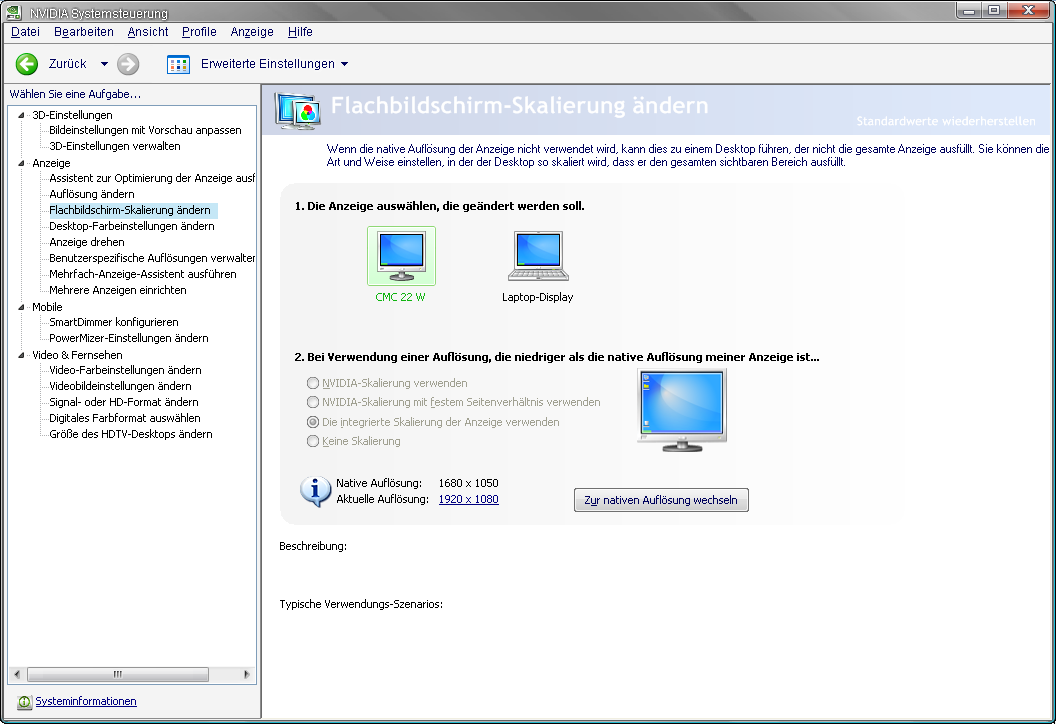Select the CMC 22 W monitor icon

(401, 256)
